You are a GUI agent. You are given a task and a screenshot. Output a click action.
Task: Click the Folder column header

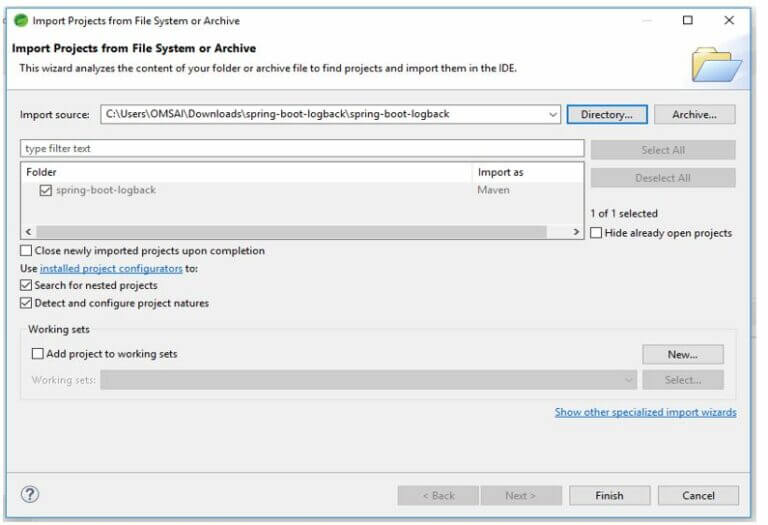(x=247, y=172)
